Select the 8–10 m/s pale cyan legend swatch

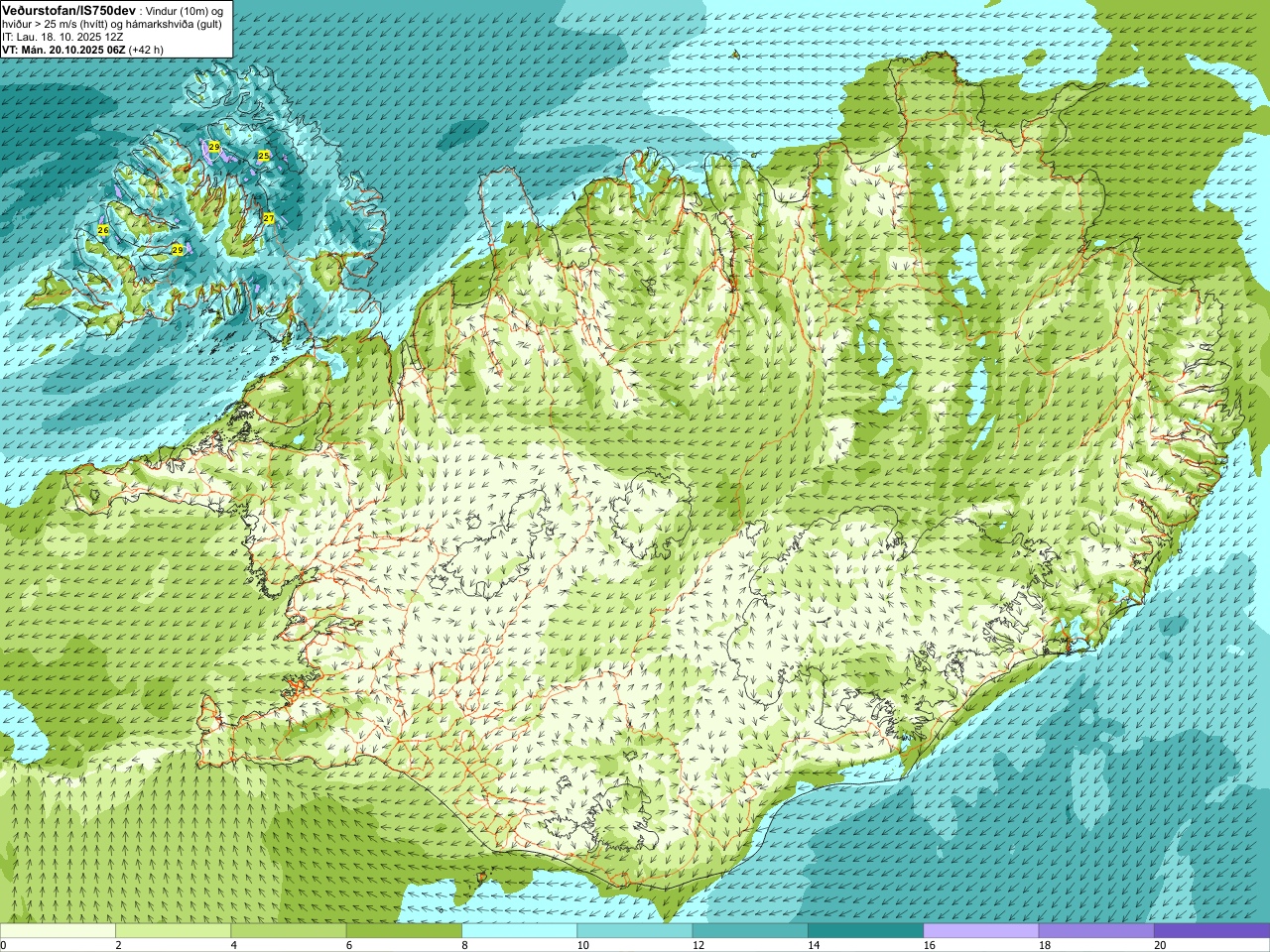pos(519,931)
